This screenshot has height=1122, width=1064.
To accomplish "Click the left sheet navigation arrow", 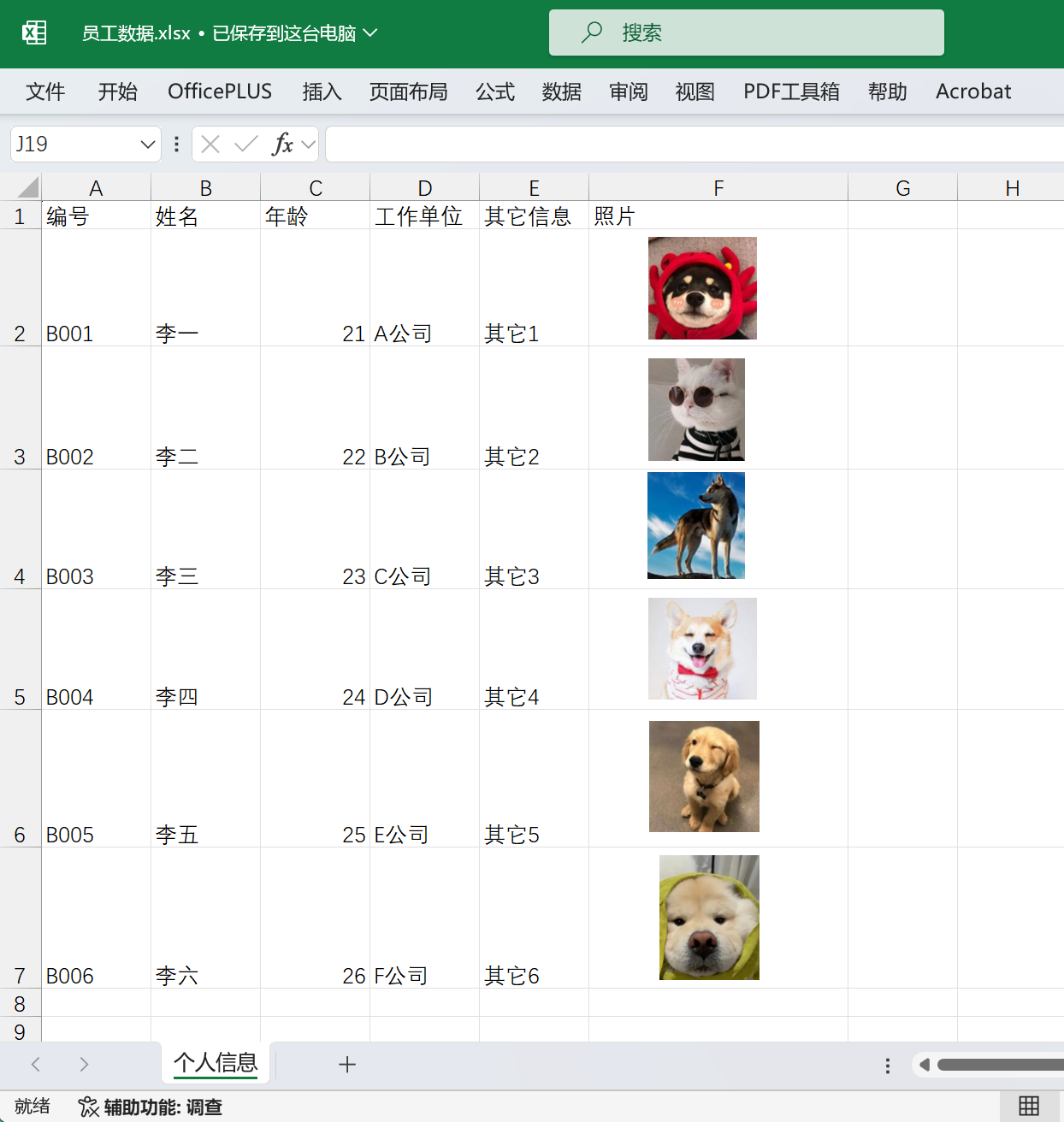I will click(35, 1065).
